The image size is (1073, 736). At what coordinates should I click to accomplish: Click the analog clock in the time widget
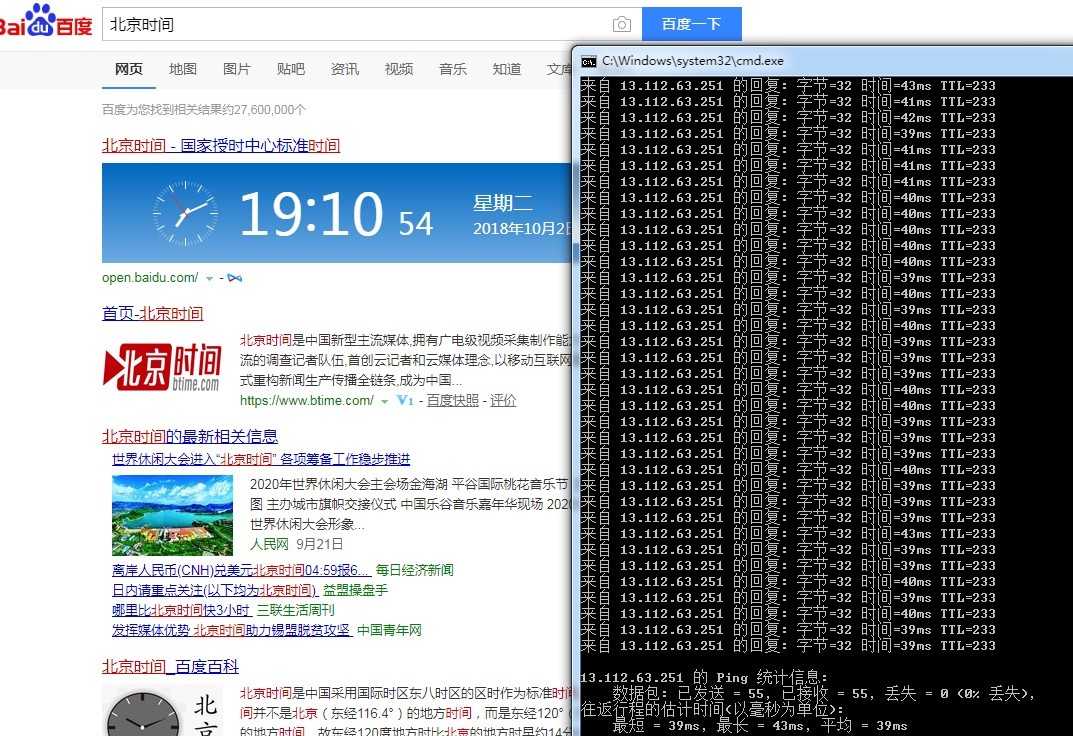(x=184, y=212)
